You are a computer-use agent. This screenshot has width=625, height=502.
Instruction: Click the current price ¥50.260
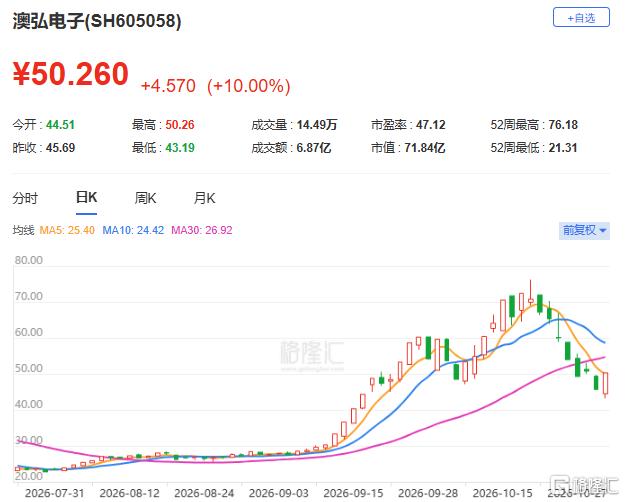point(71,74)
